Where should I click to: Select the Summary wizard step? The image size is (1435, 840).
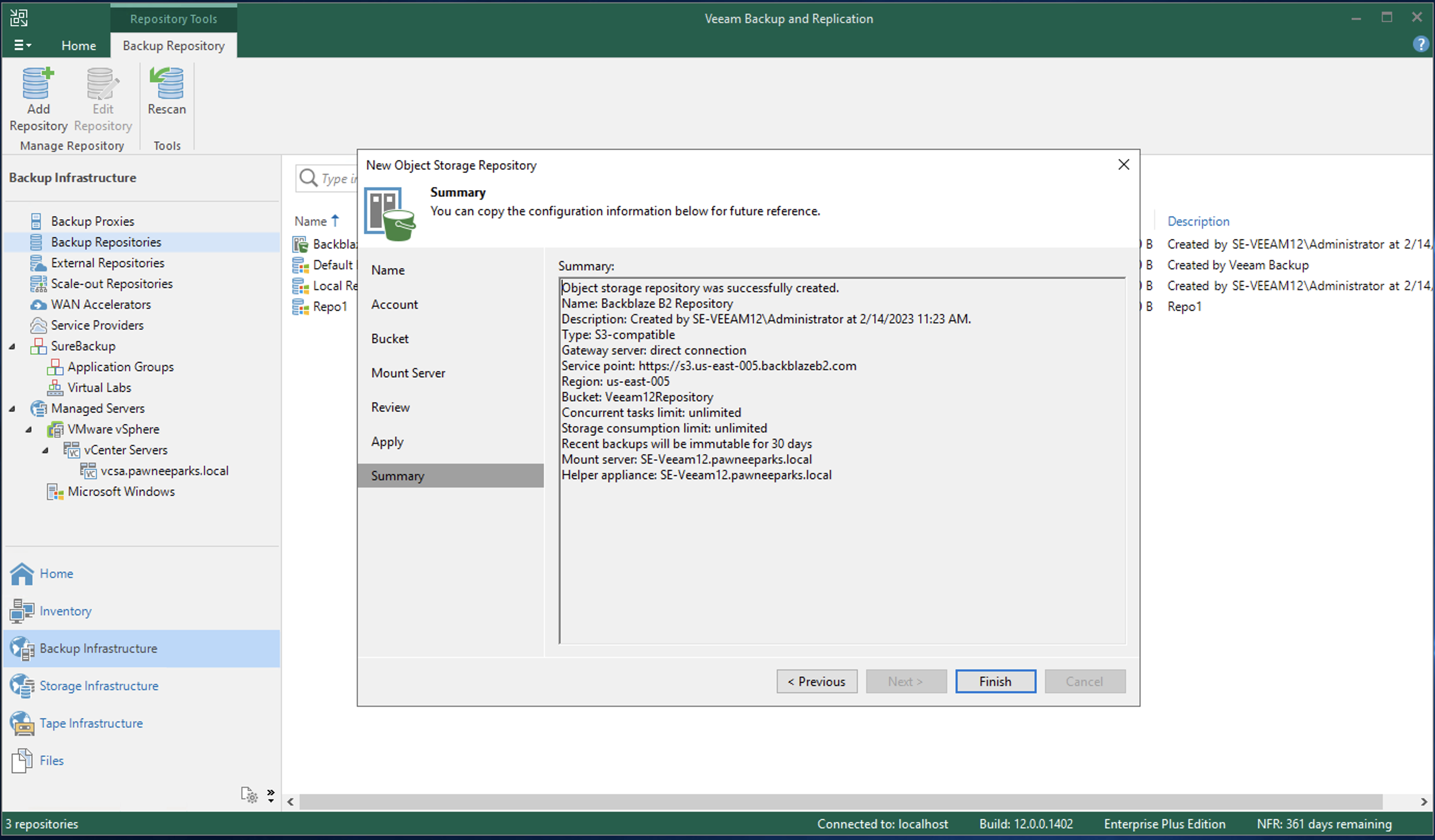[x=450, y=476]
